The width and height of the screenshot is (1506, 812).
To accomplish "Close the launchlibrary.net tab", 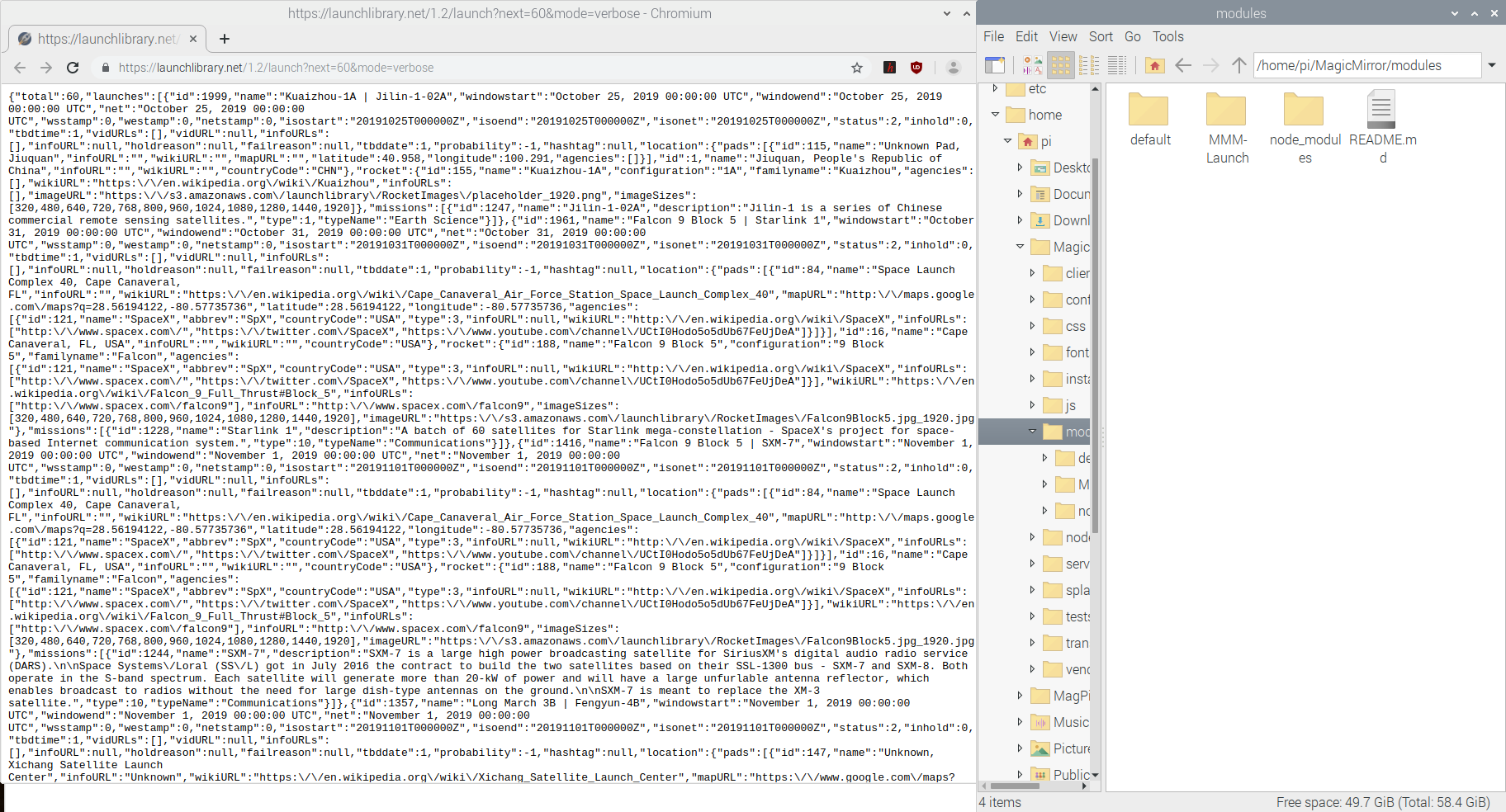I will point(192,39).
